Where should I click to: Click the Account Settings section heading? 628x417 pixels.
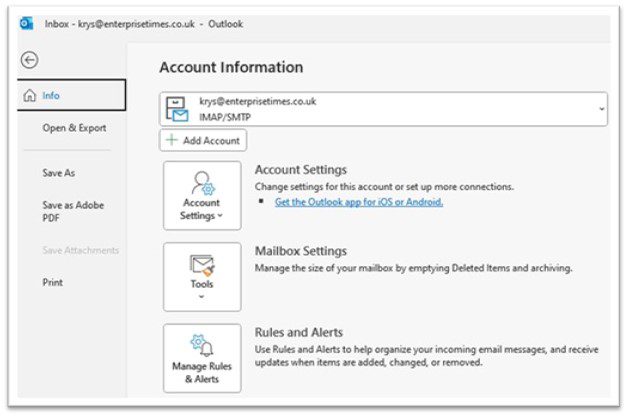coord(301,169)
